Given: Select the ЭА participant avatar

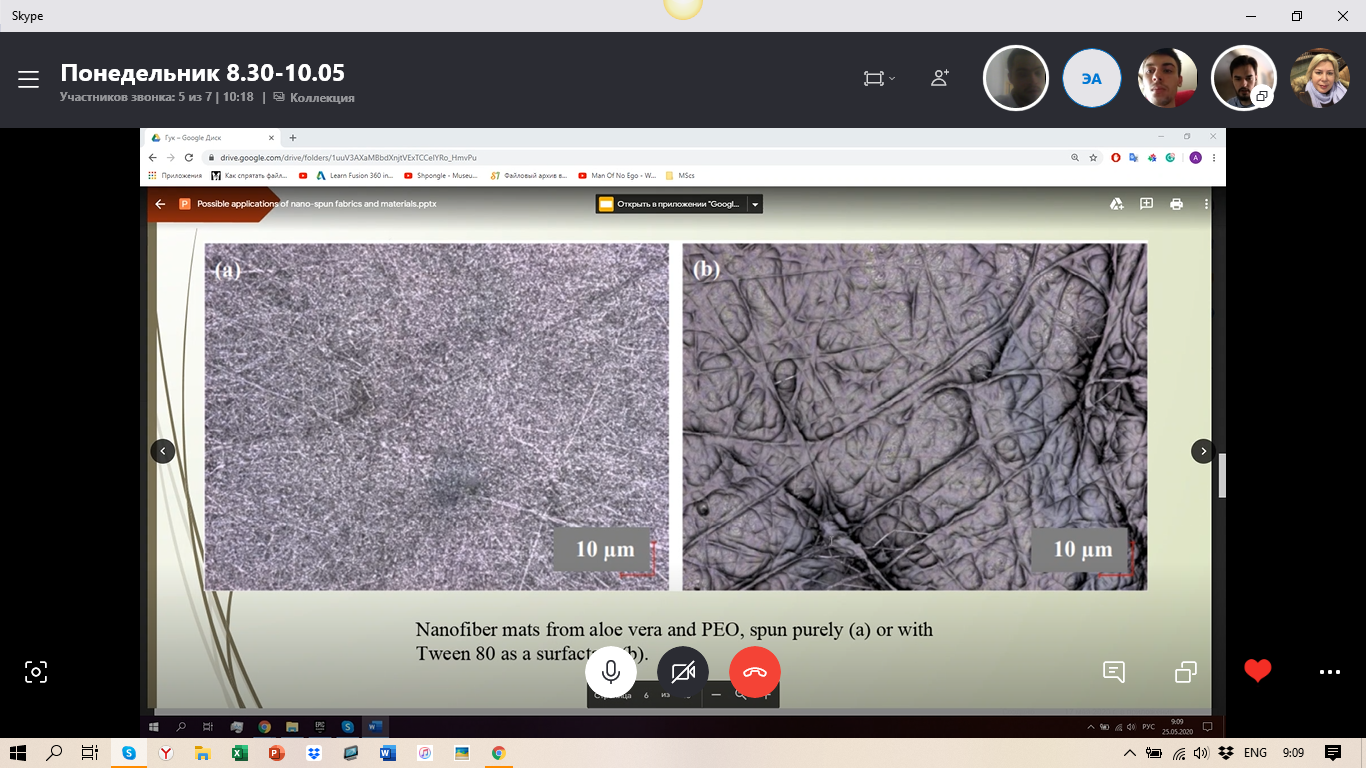Looking at the screenshot, I should pyautogui.click(x=1091, y=78).
